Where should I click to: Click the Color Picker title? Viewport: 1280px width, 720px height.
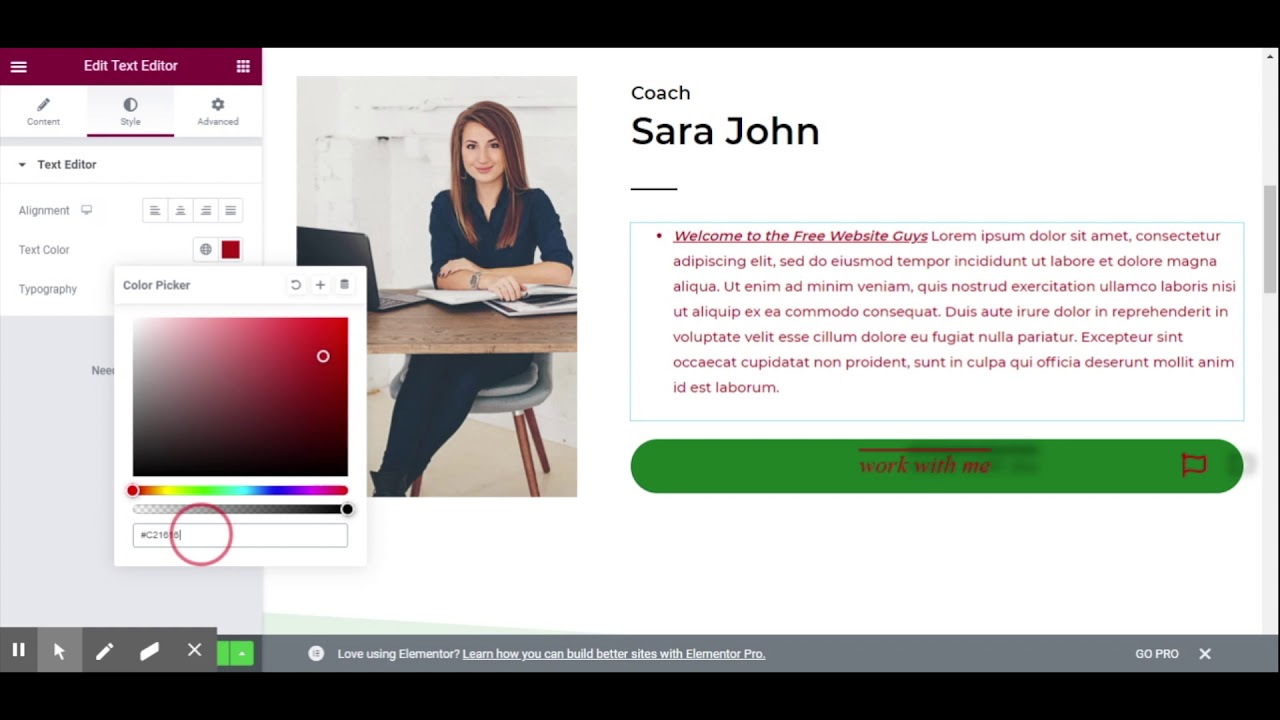[x=156, y=285]
